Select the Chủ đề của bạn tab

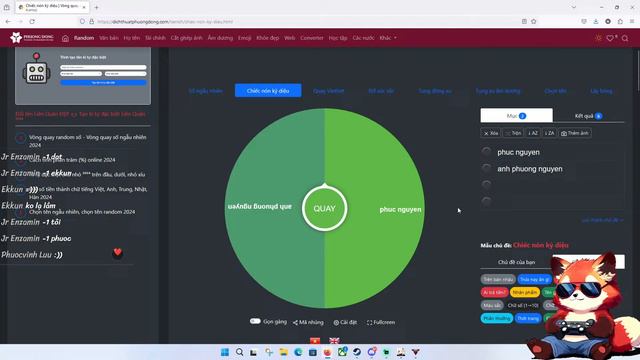(x=516, y=262)
